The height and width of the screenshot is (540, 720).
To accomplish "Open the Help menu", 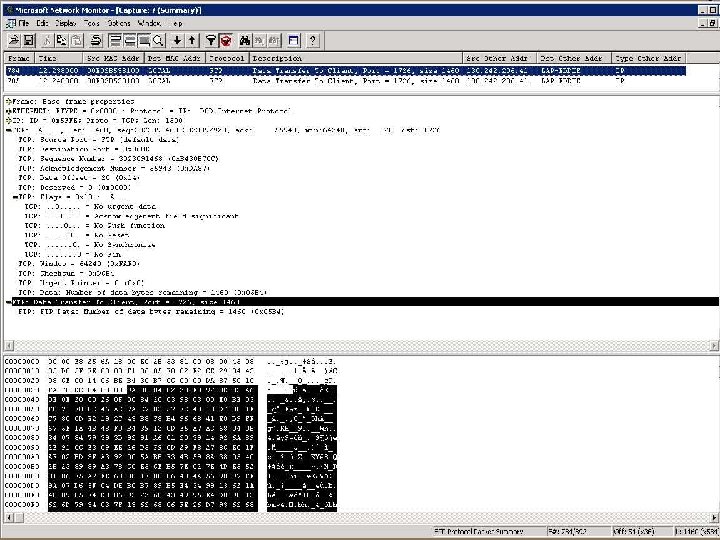I will point(177,23).
